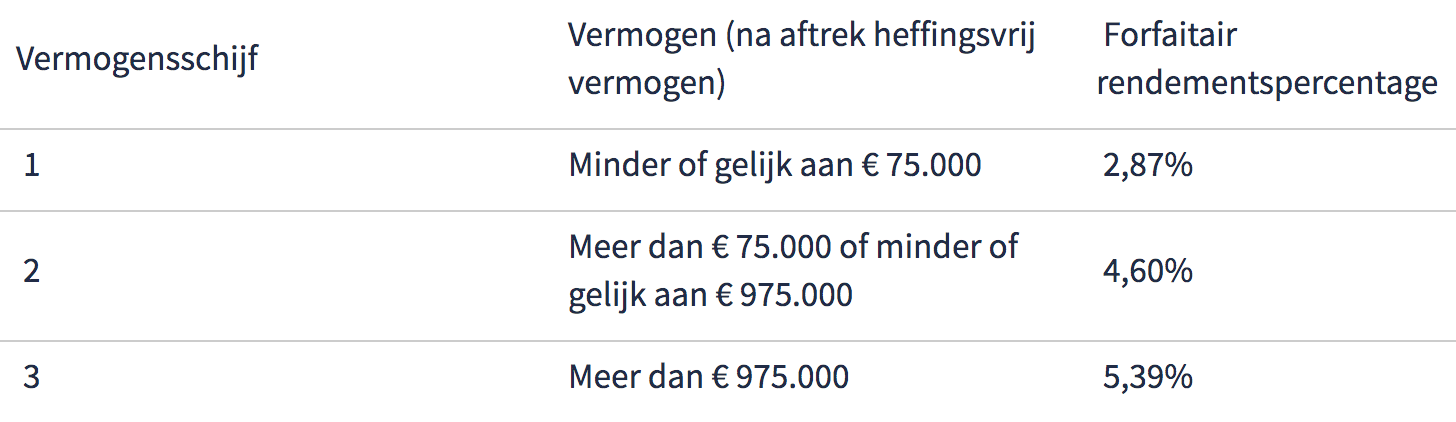Select the schijf number 2 cell
The image size is (1456, 422).
pos(32,270)
